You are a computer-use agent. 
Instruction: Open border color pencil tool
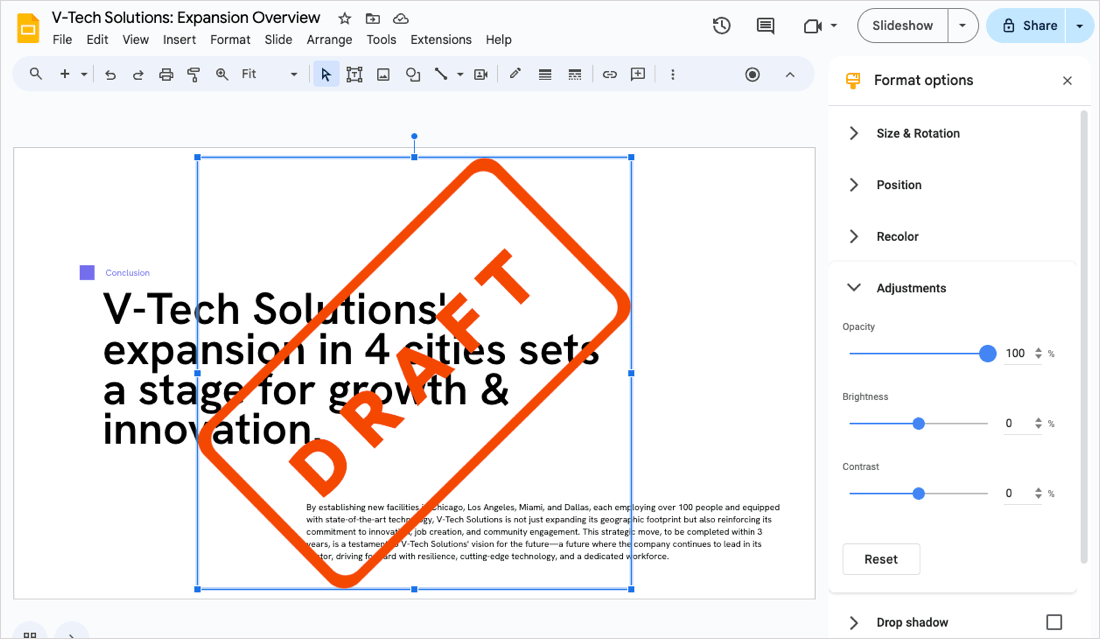coord(515,74)
